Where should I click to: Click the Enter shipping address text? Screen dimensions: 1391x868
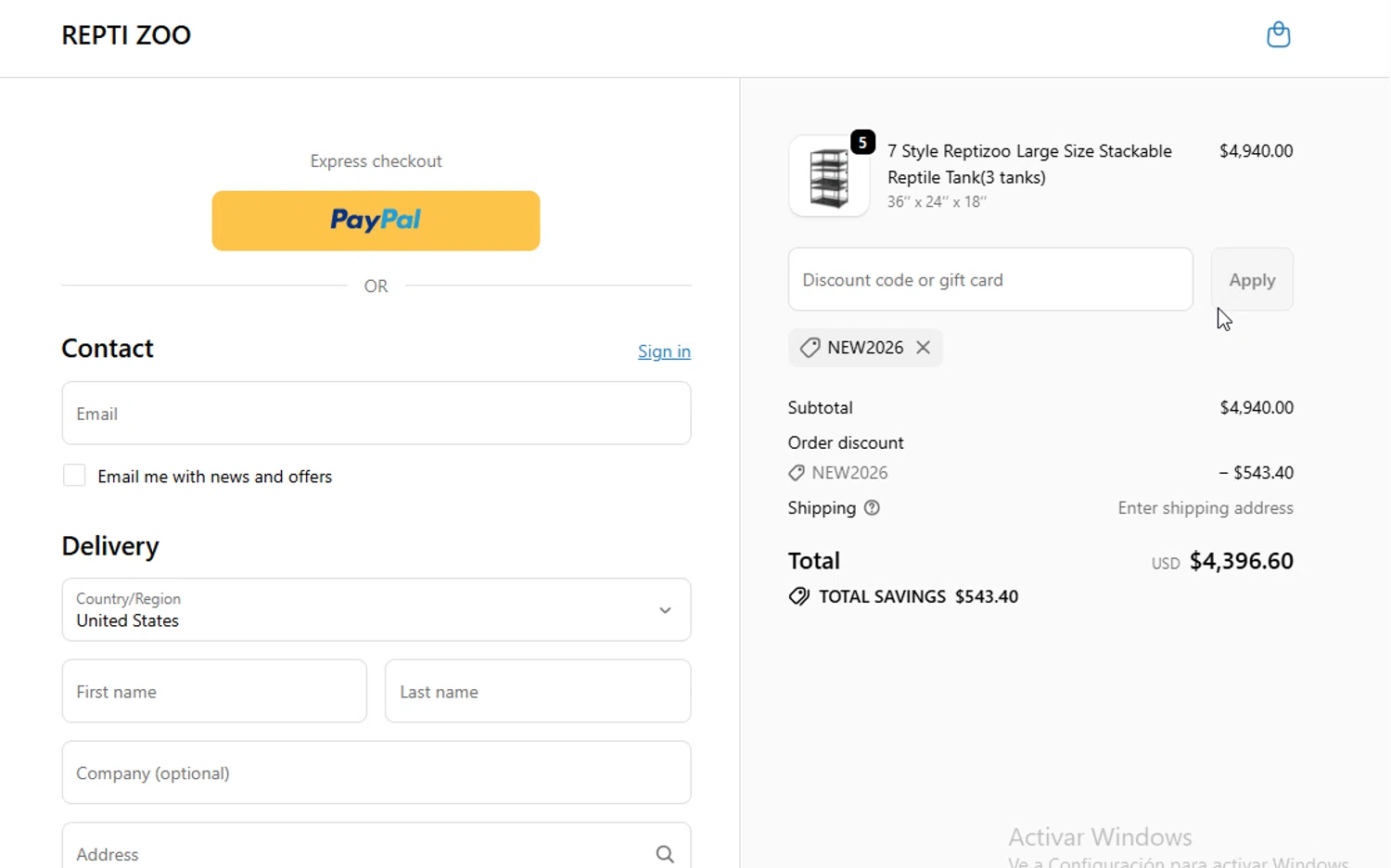point(1206,508)
